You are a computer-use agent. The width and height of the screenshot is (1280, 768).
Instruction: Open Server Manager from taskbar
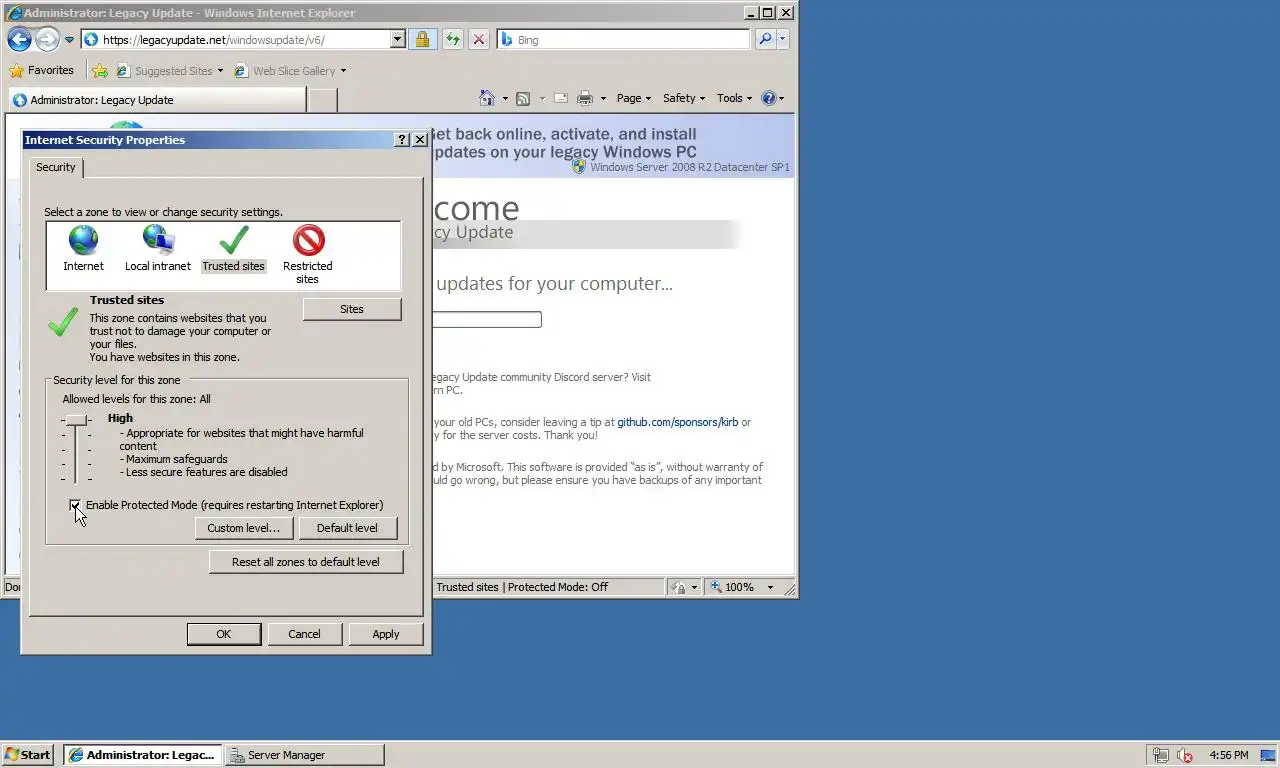pos(304,755)
